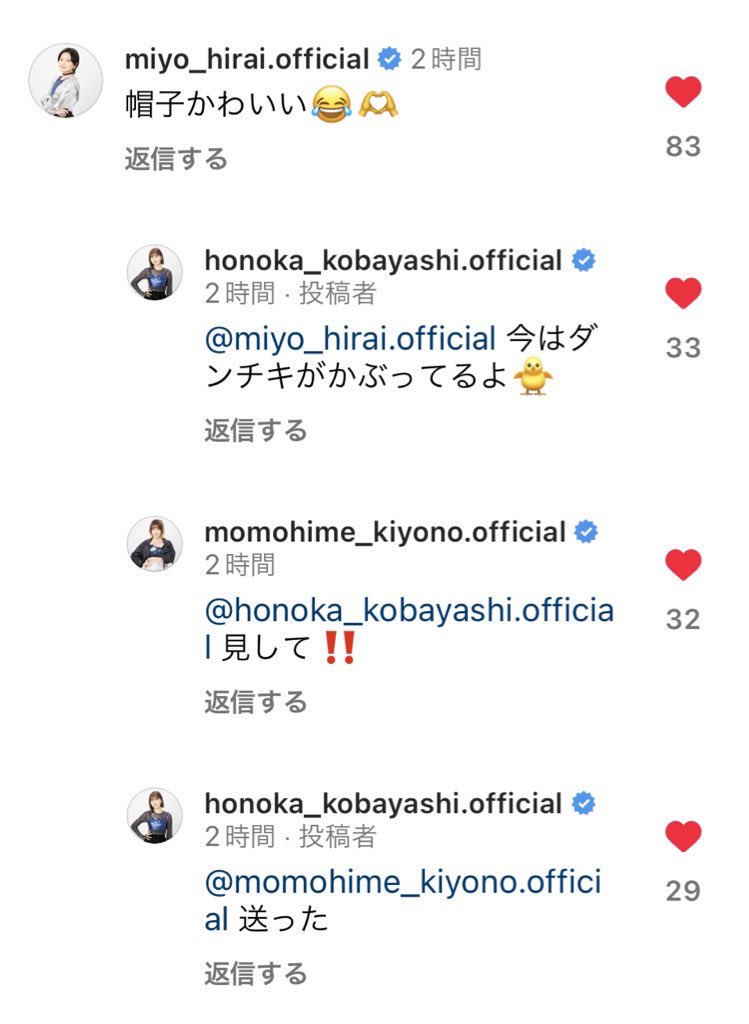Tap the @momohime_kiyono.official mention link
The image size is (749, 1024).
[402, 884]
